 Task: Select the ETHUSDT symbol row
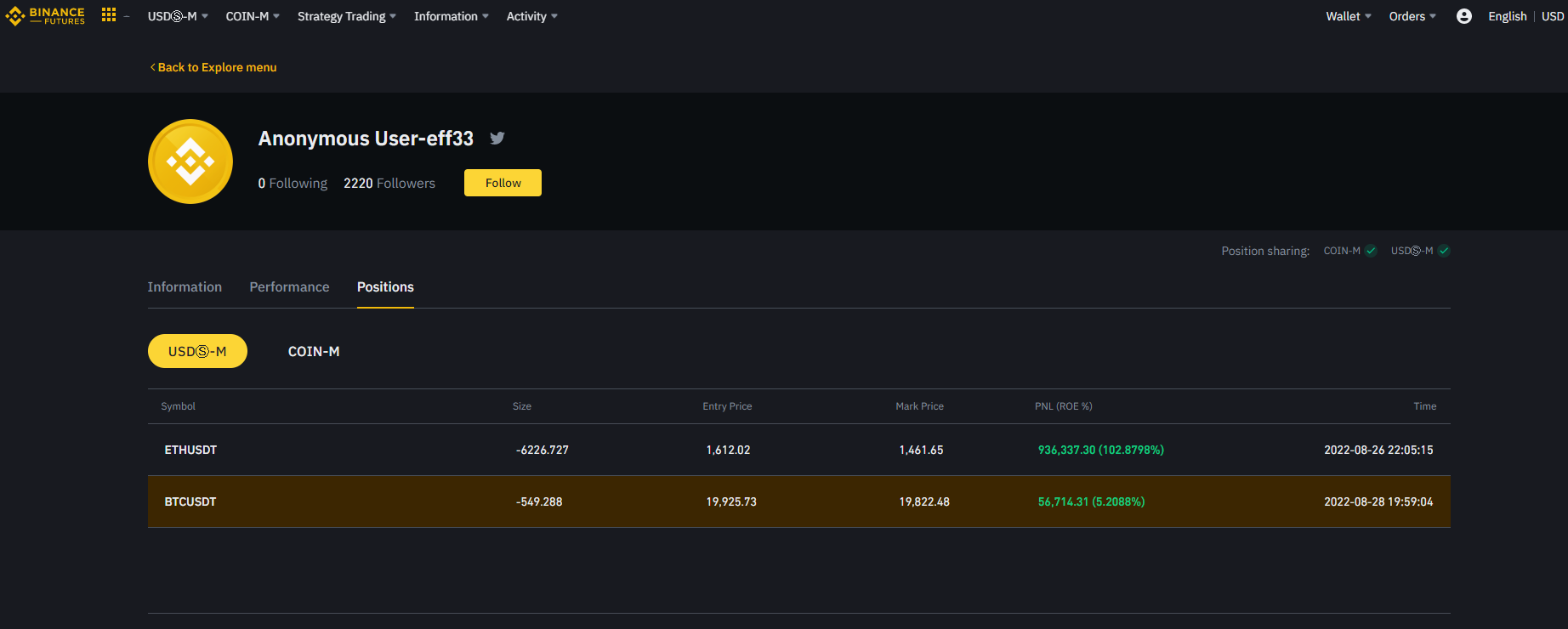(799, 450)
